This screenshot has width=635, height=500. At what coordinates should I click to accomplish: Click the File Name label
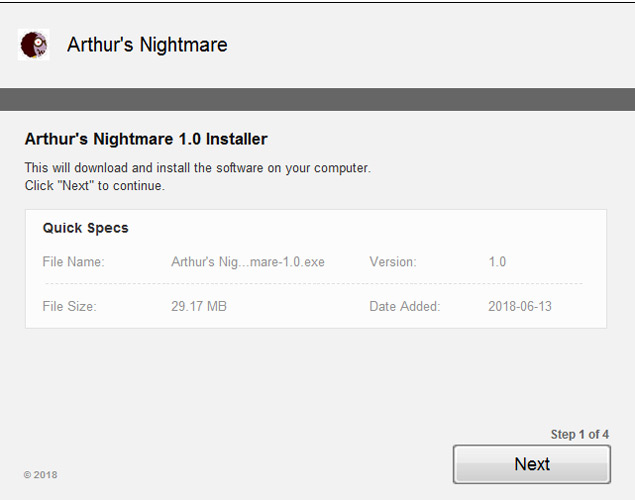click(73, 262)
